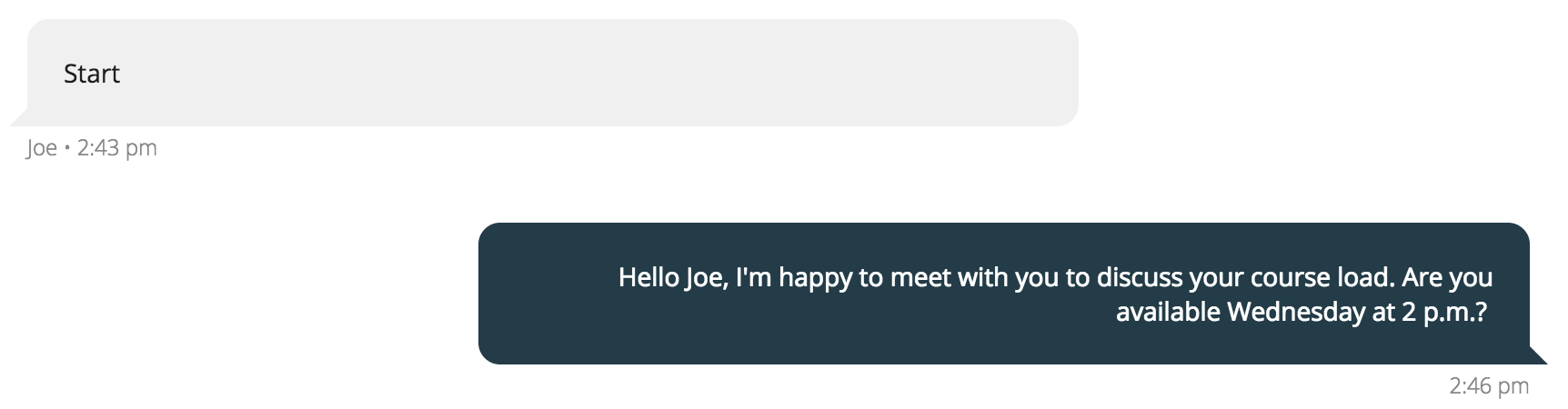Click the word "available" in the reply
Viewport: 1568px width, 409px height.
click(x=1168, y=313)
